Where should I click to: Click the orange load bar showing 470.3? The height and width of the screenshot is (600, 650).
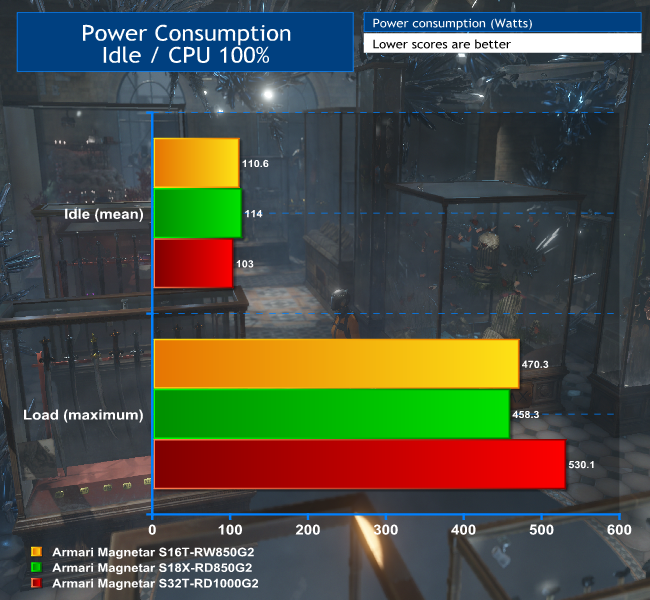[x=337, y=364]
